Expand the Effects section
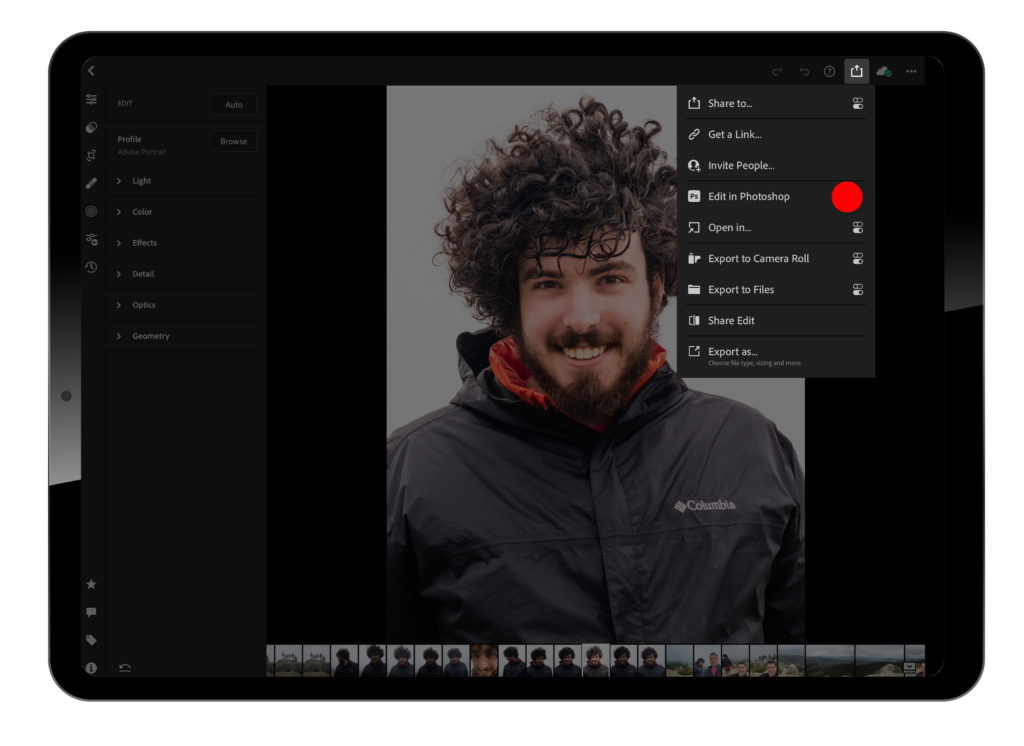 click(x=184, y=243)
